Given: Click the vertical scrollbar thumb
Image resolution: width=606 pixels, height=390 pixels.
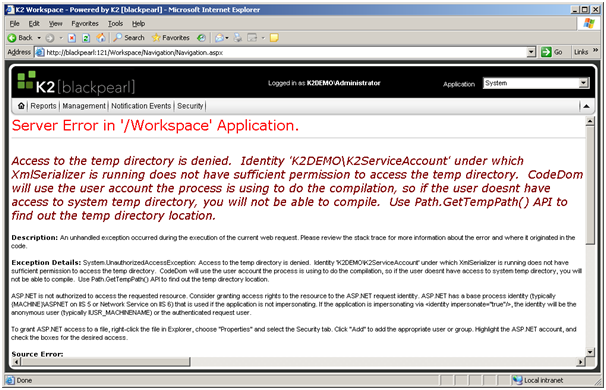Looking at the screenshot, I should (x=590, y=185).
